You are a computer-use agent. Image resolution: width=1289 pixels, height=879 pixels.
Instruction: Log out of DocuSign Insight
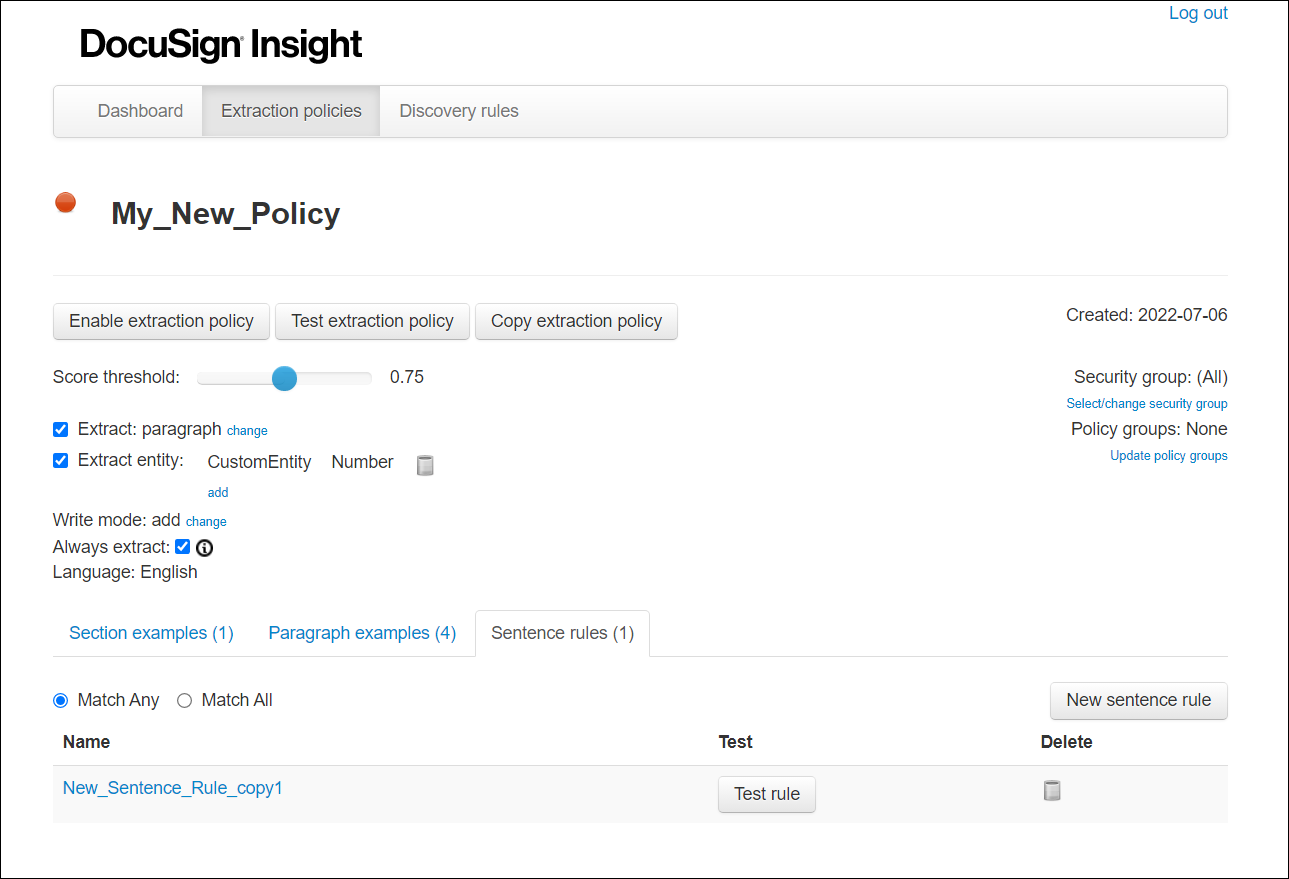click(1198, 13)
